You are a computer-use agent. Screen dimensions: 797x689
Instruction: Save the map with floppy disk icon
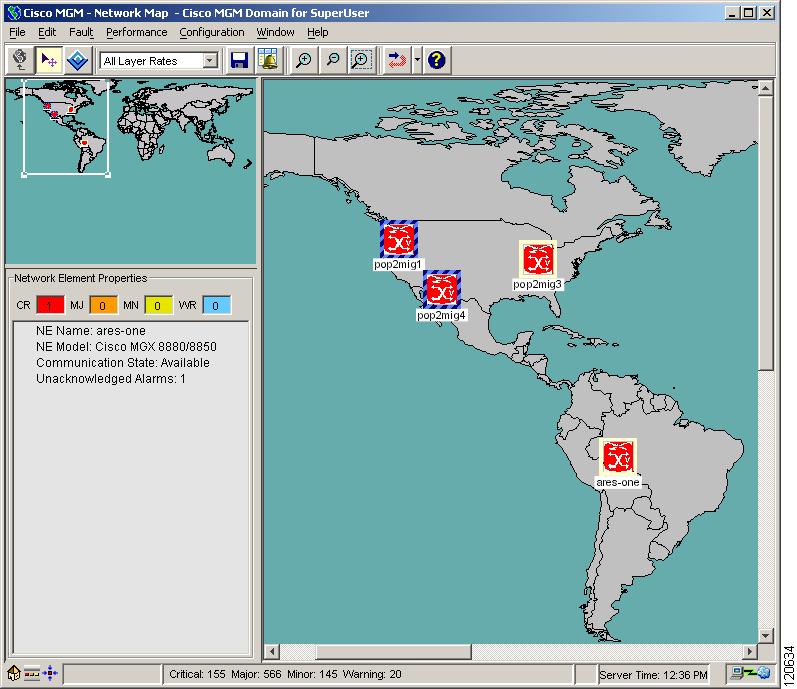[239, 60]
